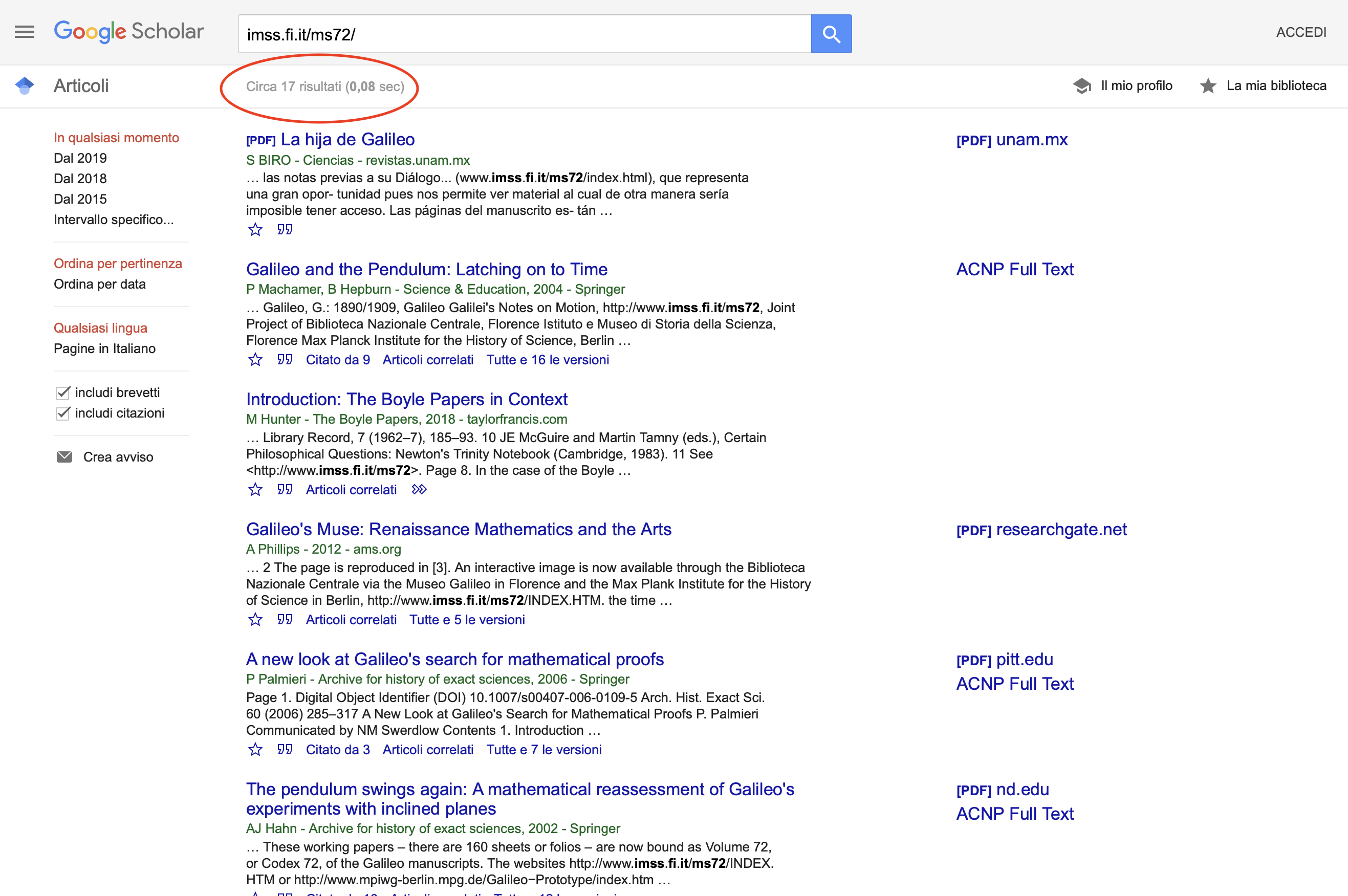
Task: Open La hija de Galileo title link
Action: [347, 139]
